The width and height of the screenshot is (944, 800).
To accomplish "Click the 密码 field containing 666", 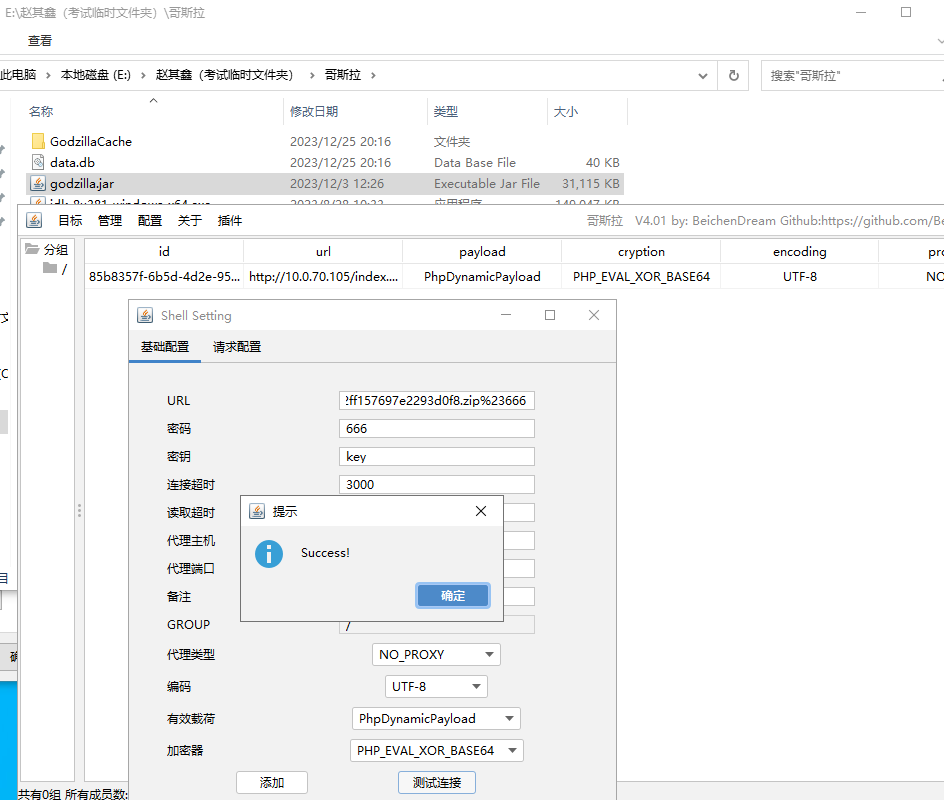I will coord(436,429).
